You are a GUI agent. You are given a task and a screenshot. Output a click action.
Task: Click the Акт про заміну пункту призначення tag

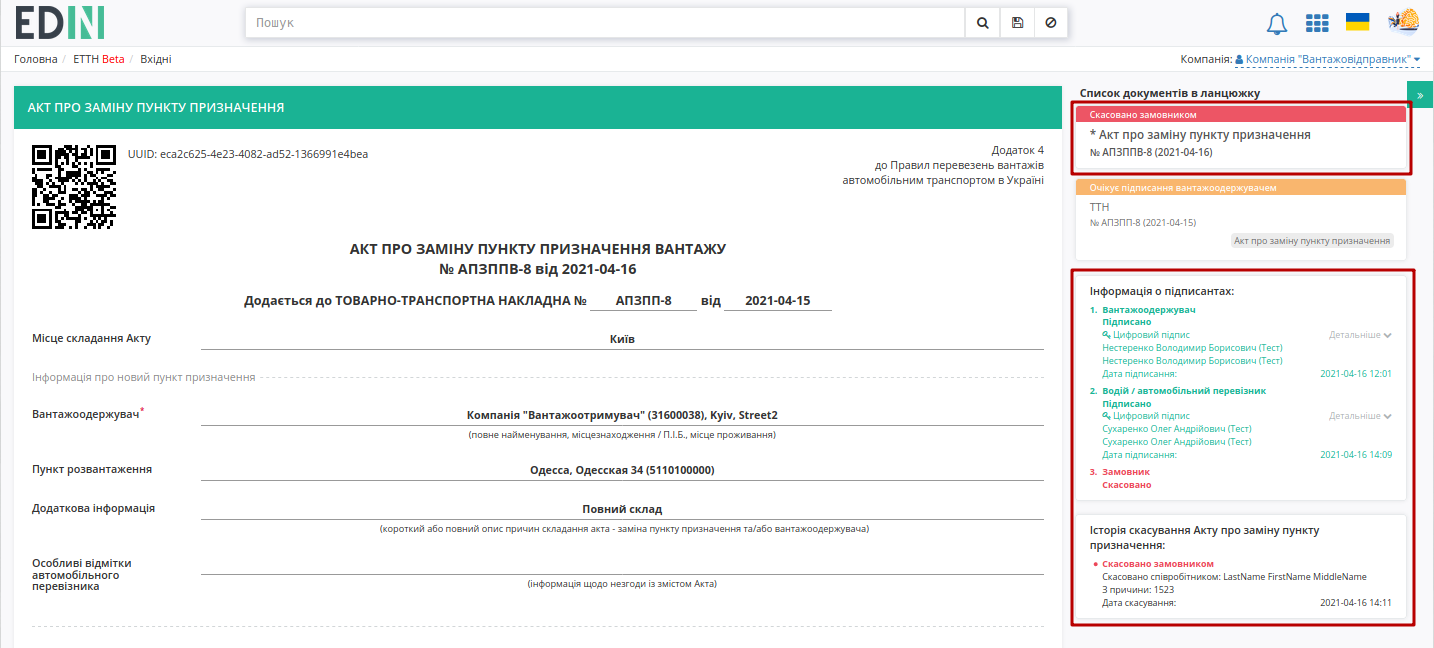tap(1312, 241)
